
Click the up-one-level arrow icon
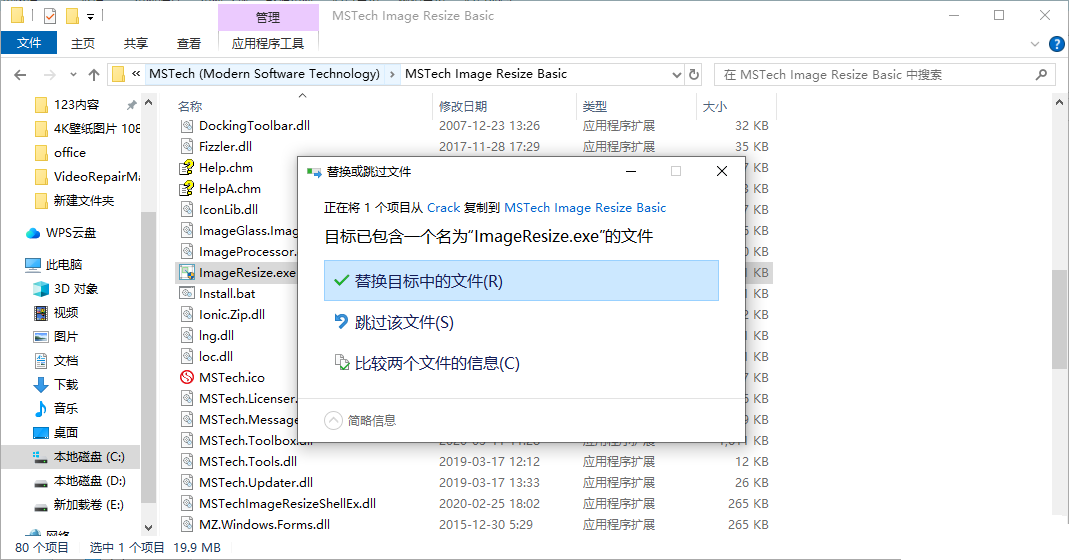(94, 75)
